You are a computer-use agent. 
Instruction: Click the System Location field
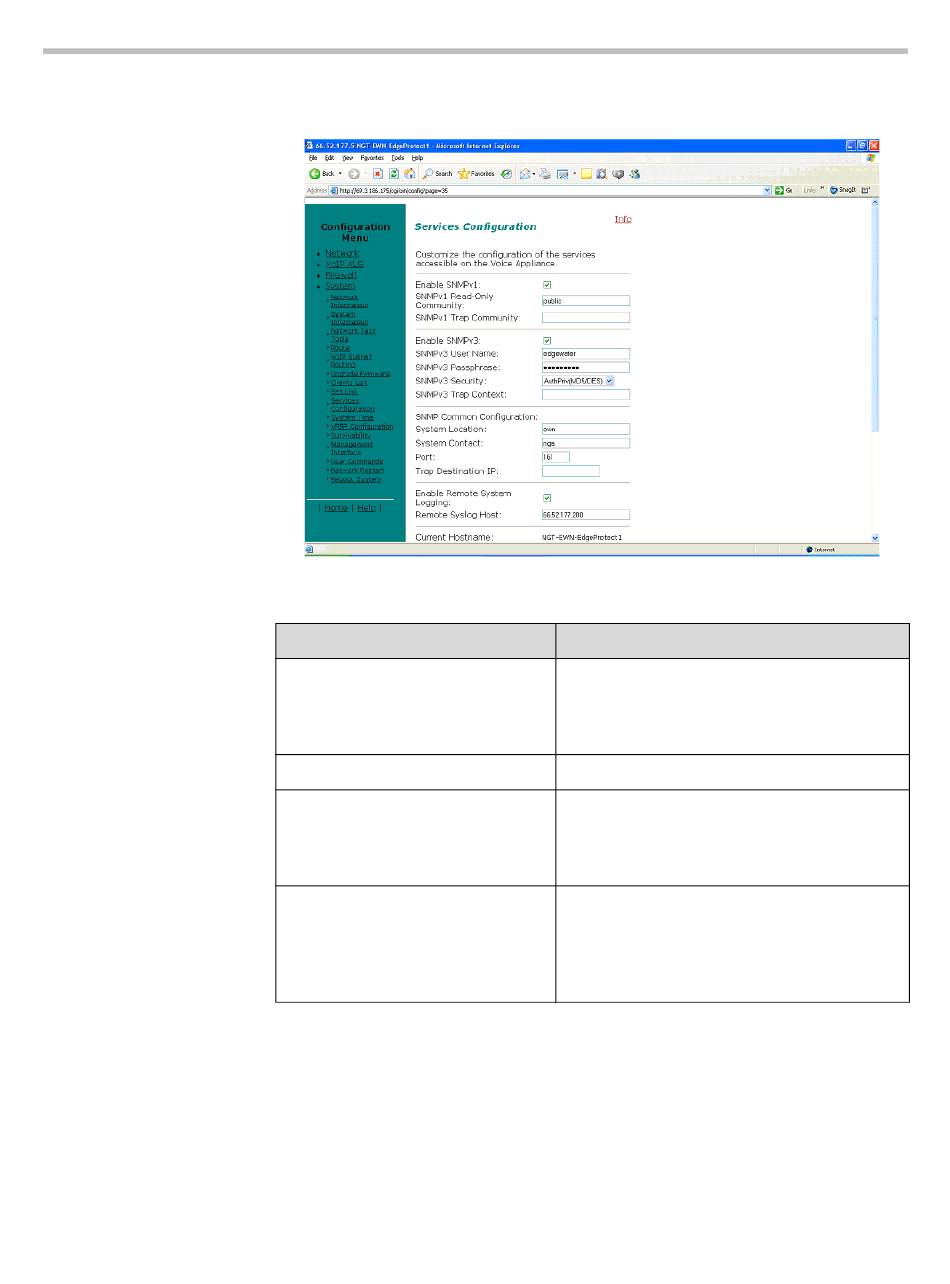(x=586, y=429)
